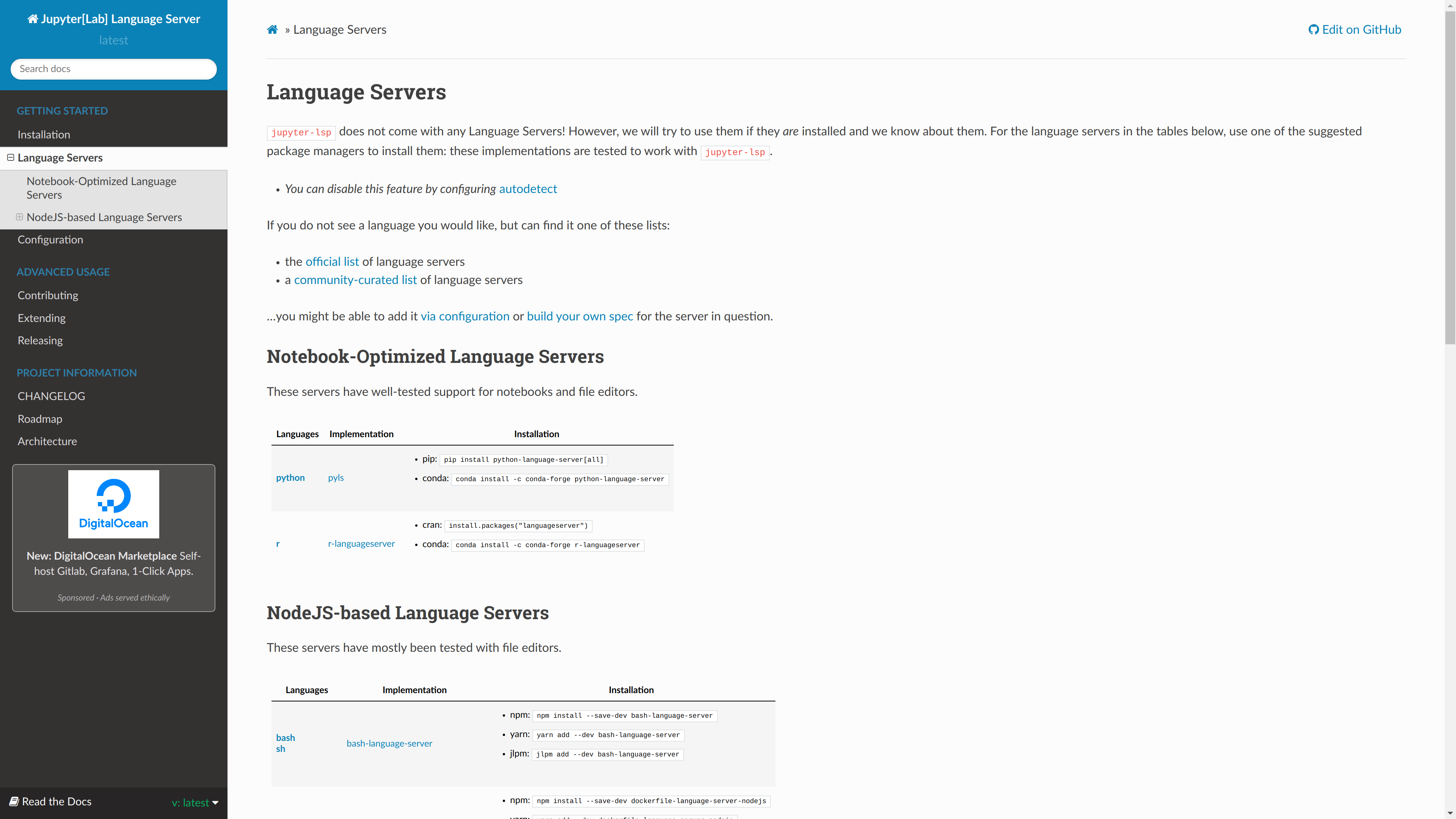The width and height of the screenshot is (1456, 819).
Task: Open Configuration in the sidebar
Action: coord(50,240)
